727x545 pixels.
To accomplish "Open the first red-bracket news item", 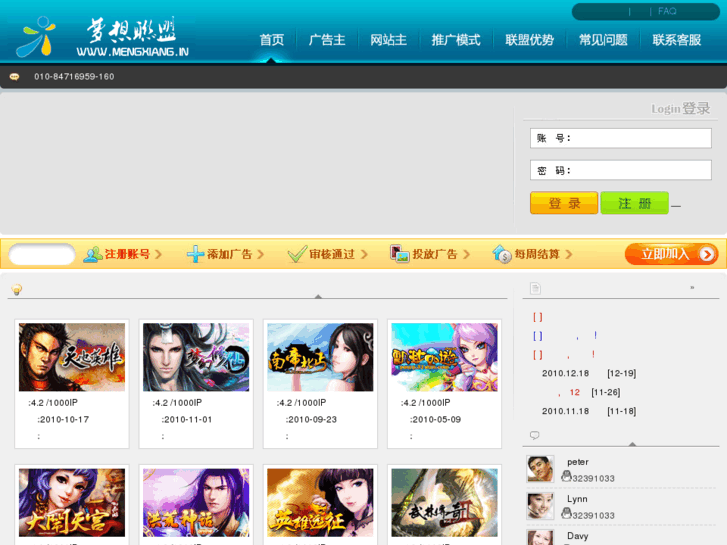I will click(537, 317).
